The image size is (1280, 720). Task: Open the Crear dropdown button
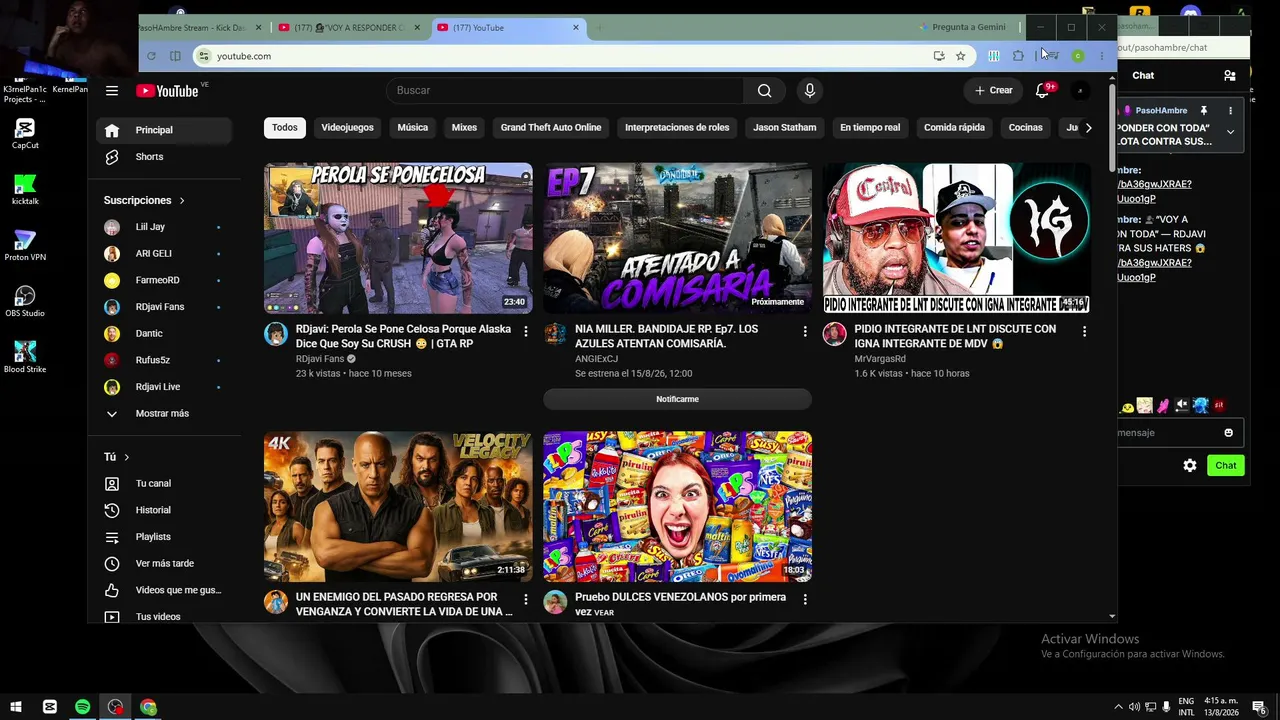coord(994,91)
